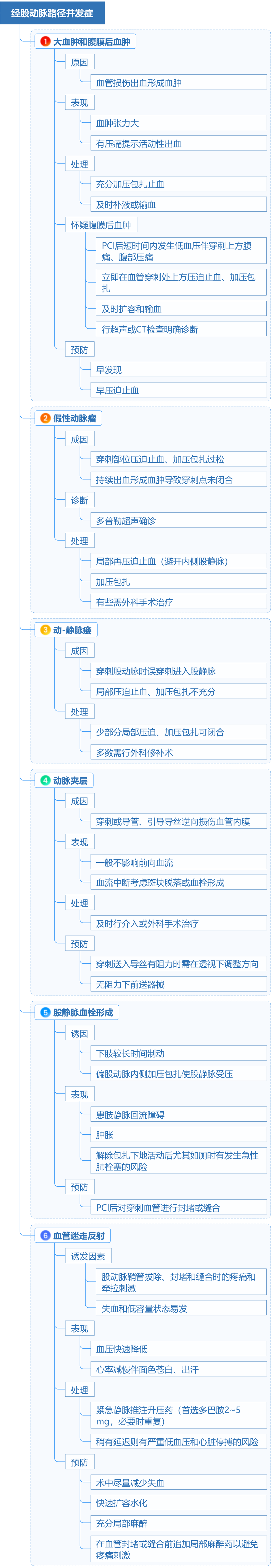This screenshot has width=275, height=1568.
Task: Select 成因 under 假性动脉瘤
Action: tap(79, 439)
